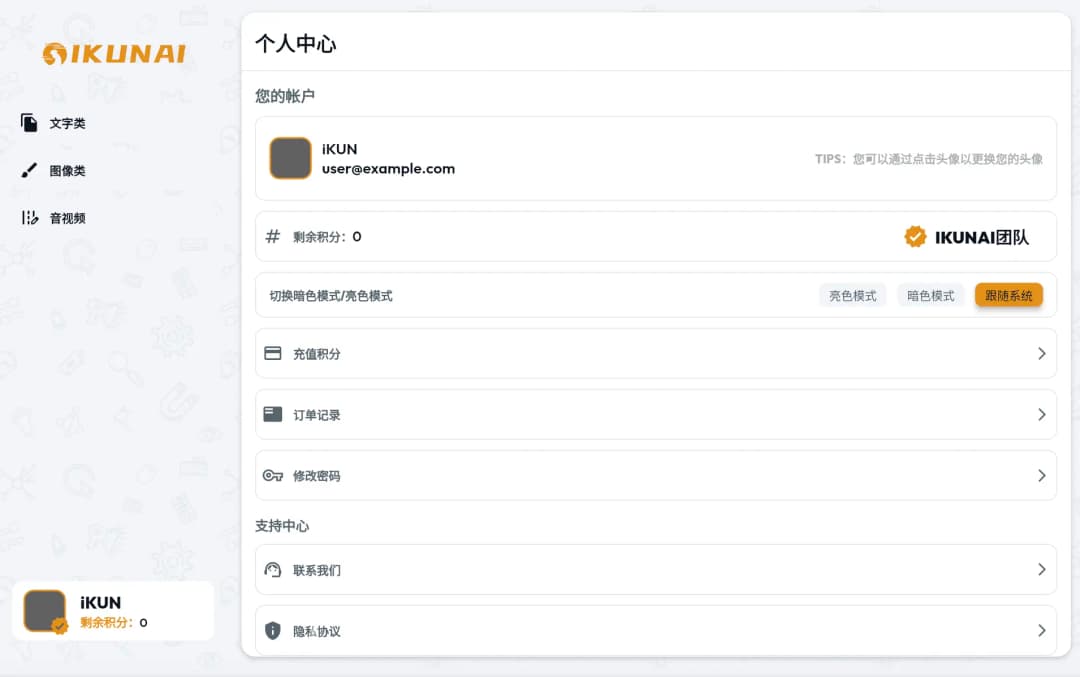
Task: Click the headset icon for 联系我们
Action: point(273,570)
